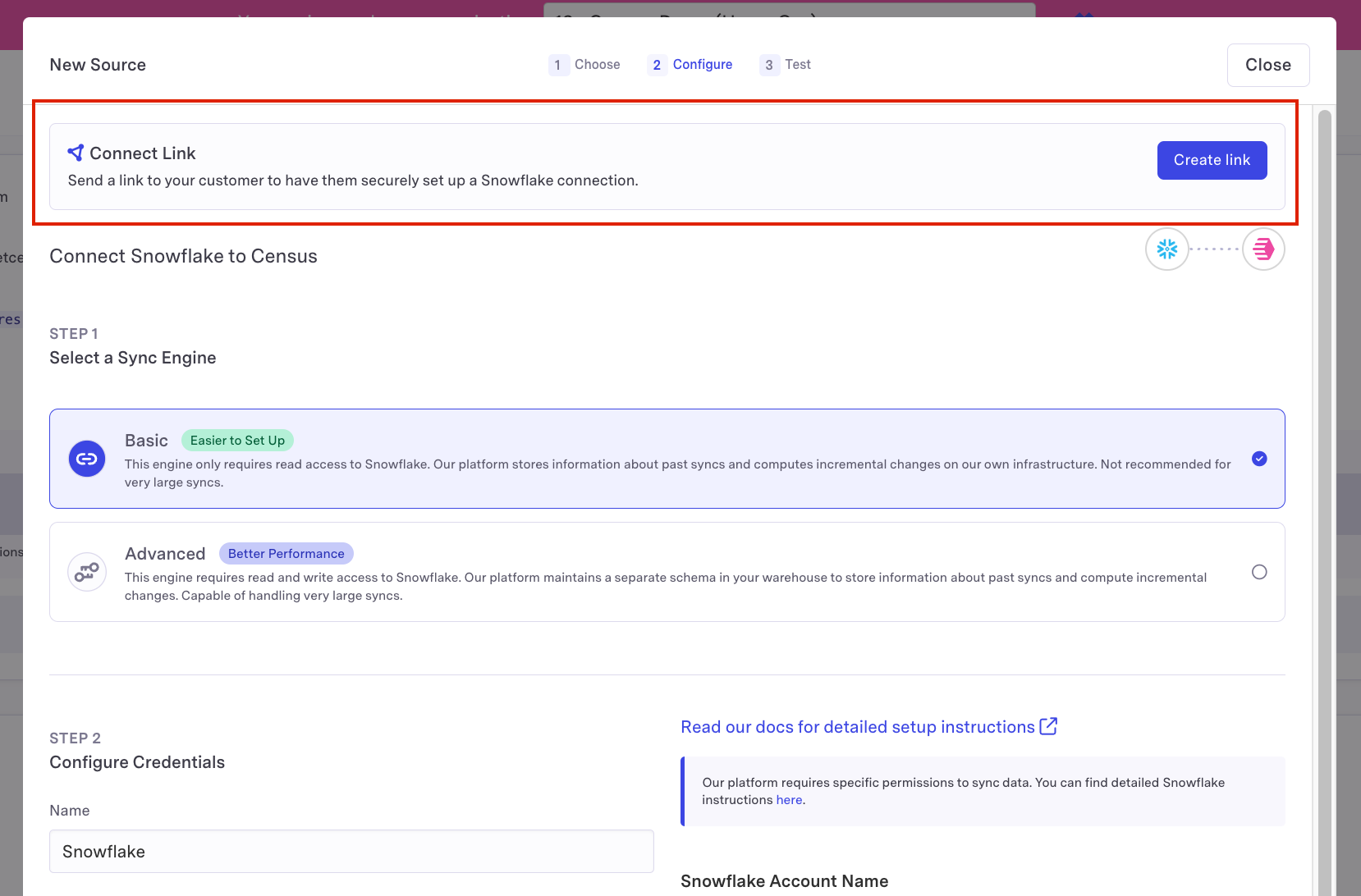Viewport: 1361px width, 896px height.
Task: Select the Advanced sync engine radio
Action: click(x=1259, y=572)
